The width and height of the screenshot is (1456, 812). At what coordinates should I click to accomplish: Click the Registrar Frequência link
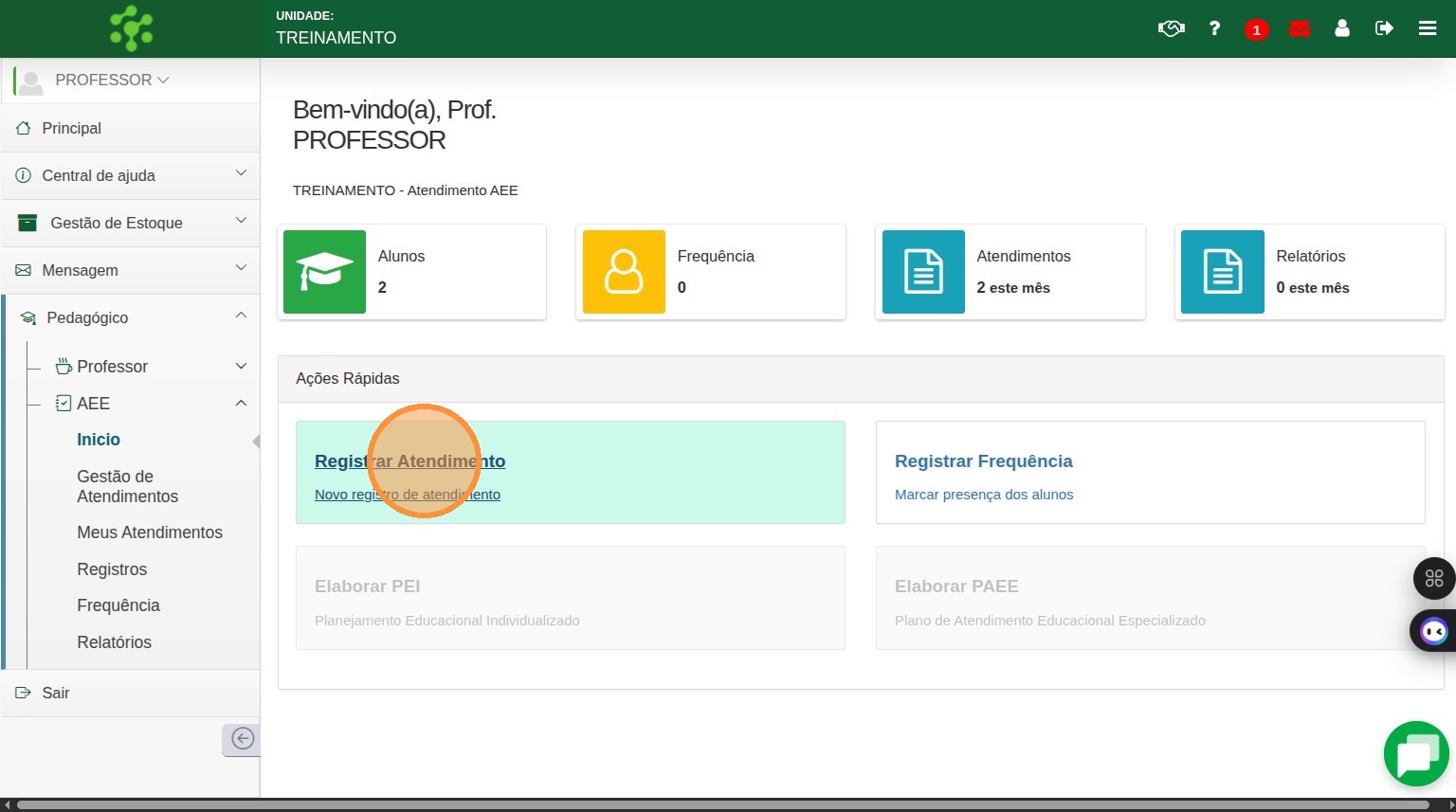pos(984,461)
